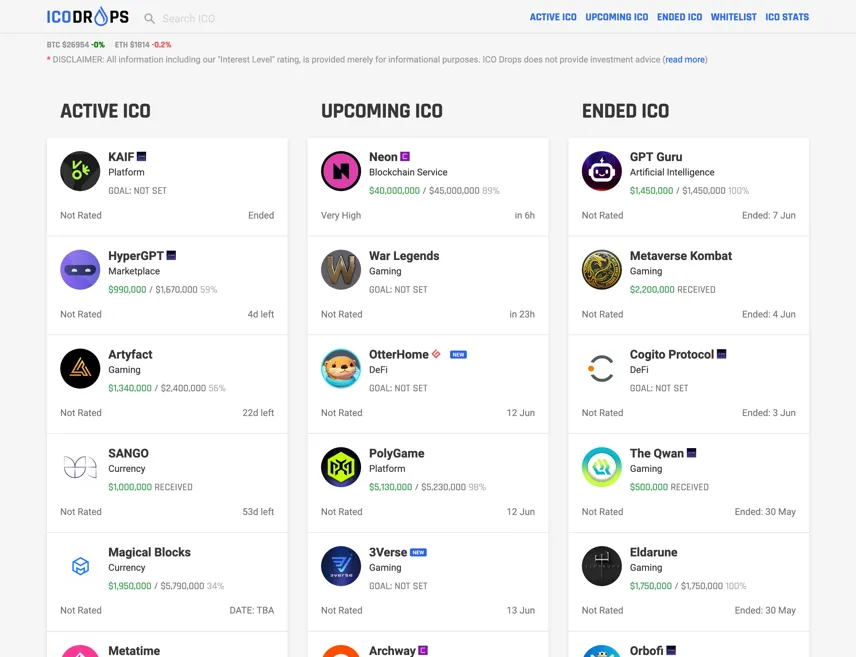Go to the UPCOMING ICO nav tab
This screenshot has width=856, height=657.
pyautogui.click(x=617, y=17)
